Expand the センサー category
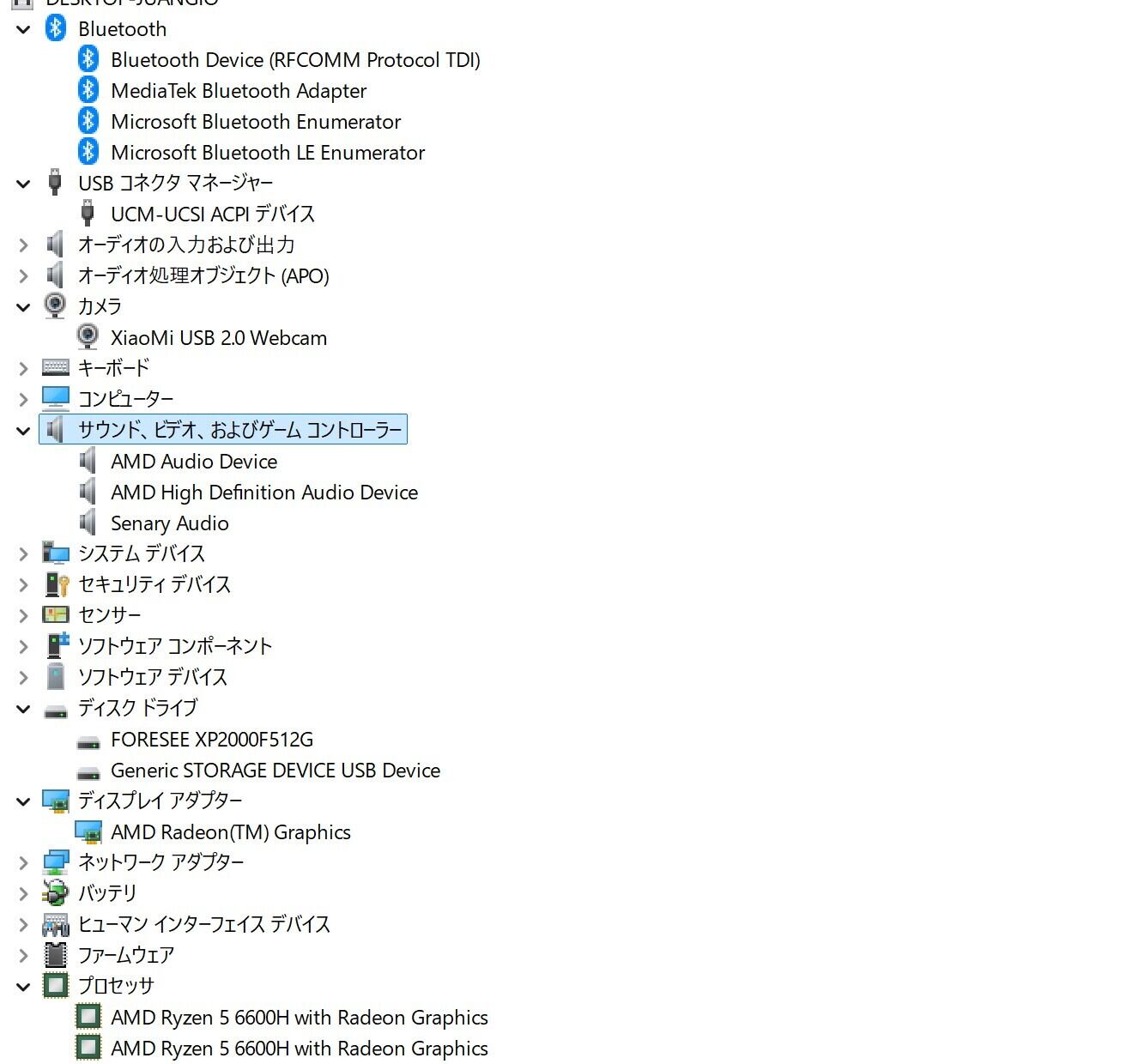1126x1064 pixels. 23,616
